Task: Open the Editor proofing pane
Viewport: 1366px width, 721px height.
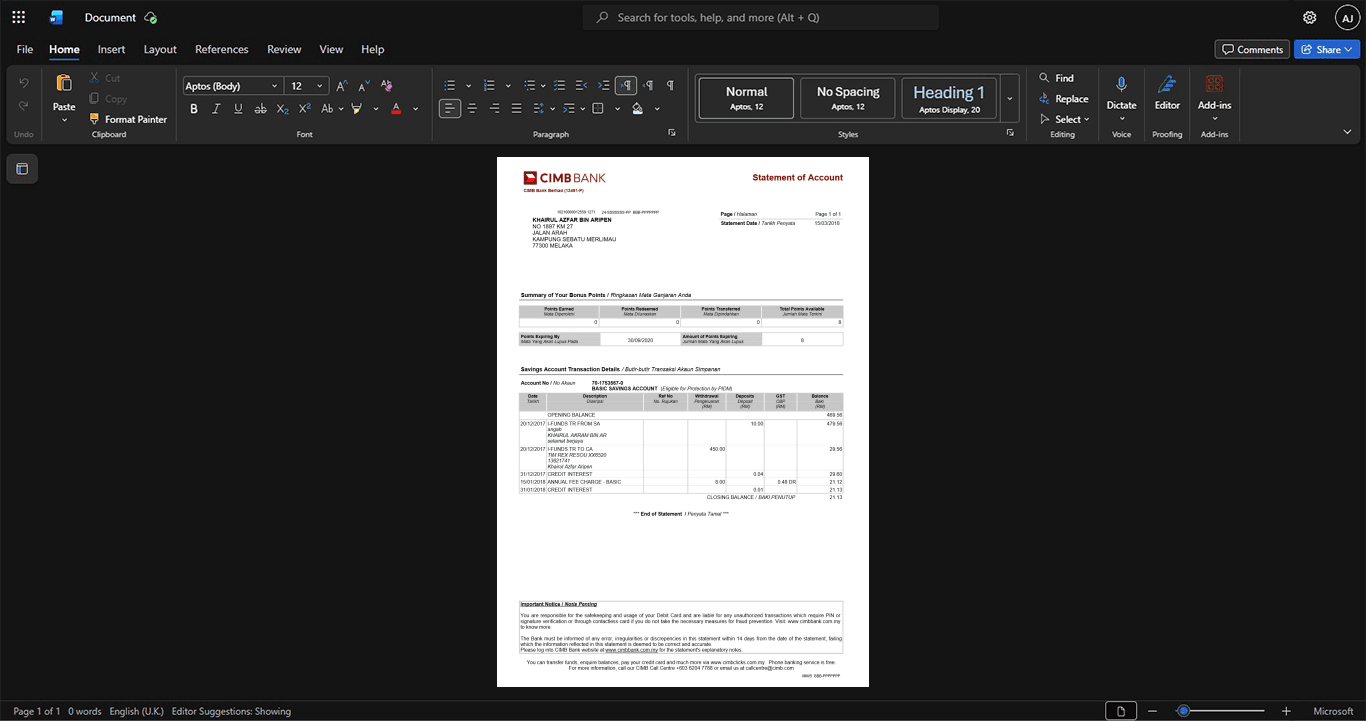Action: 1167,92
